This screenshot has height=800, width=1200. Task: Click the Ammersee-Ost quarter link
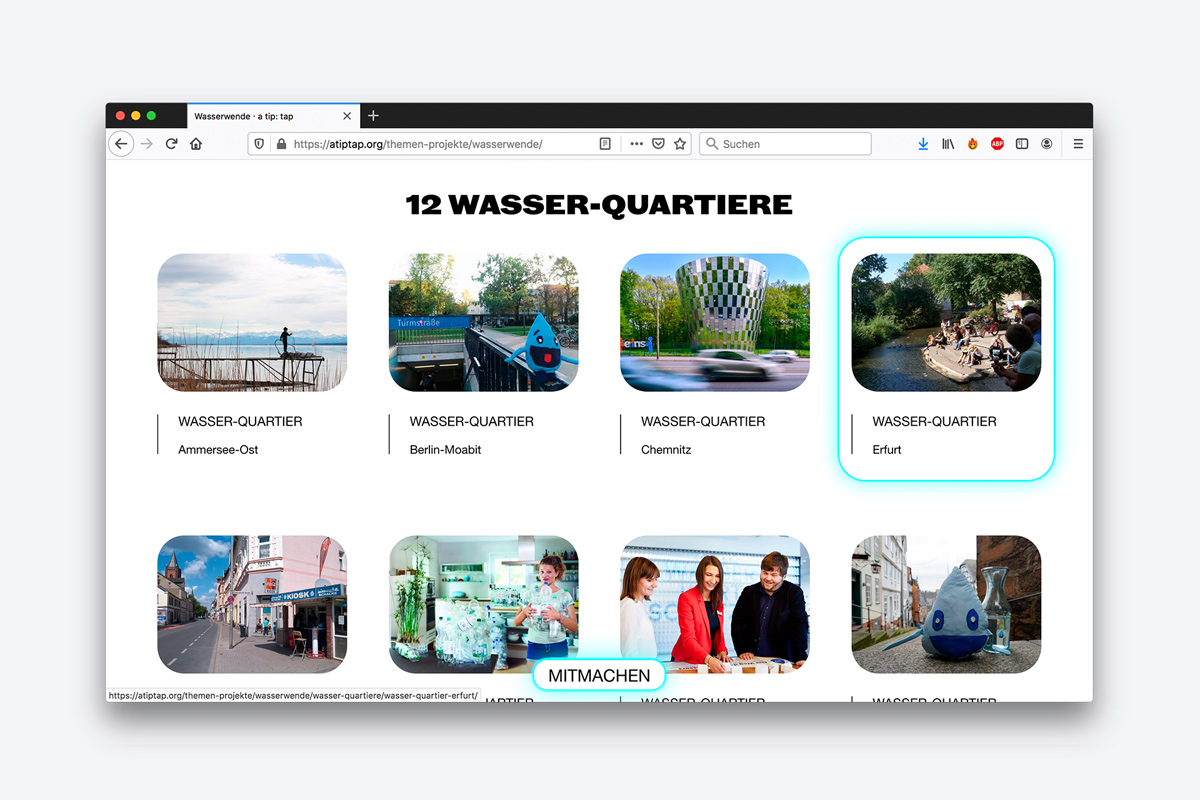coord(218,450)
